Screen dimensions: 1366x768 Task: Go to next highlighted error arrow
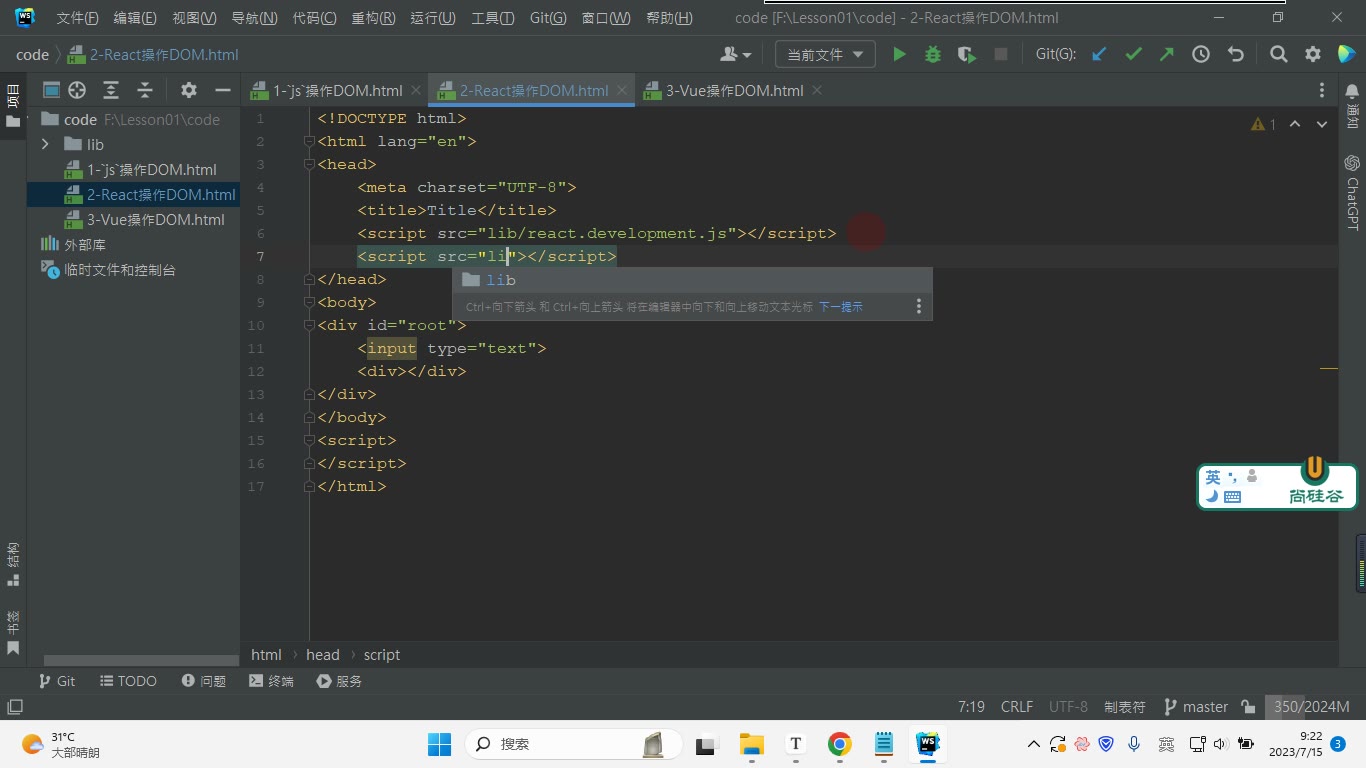tap(1322, 124)
